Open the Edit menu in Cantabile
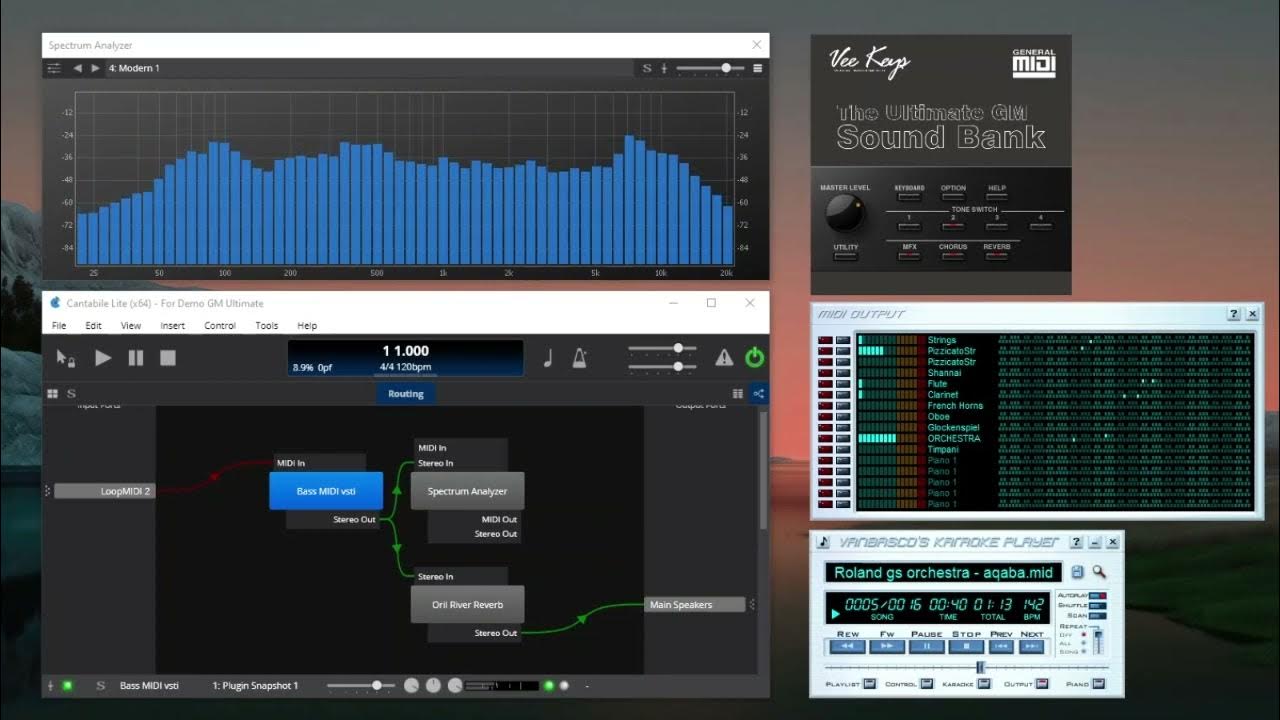The image size is (1280, 720). (93, 326)
